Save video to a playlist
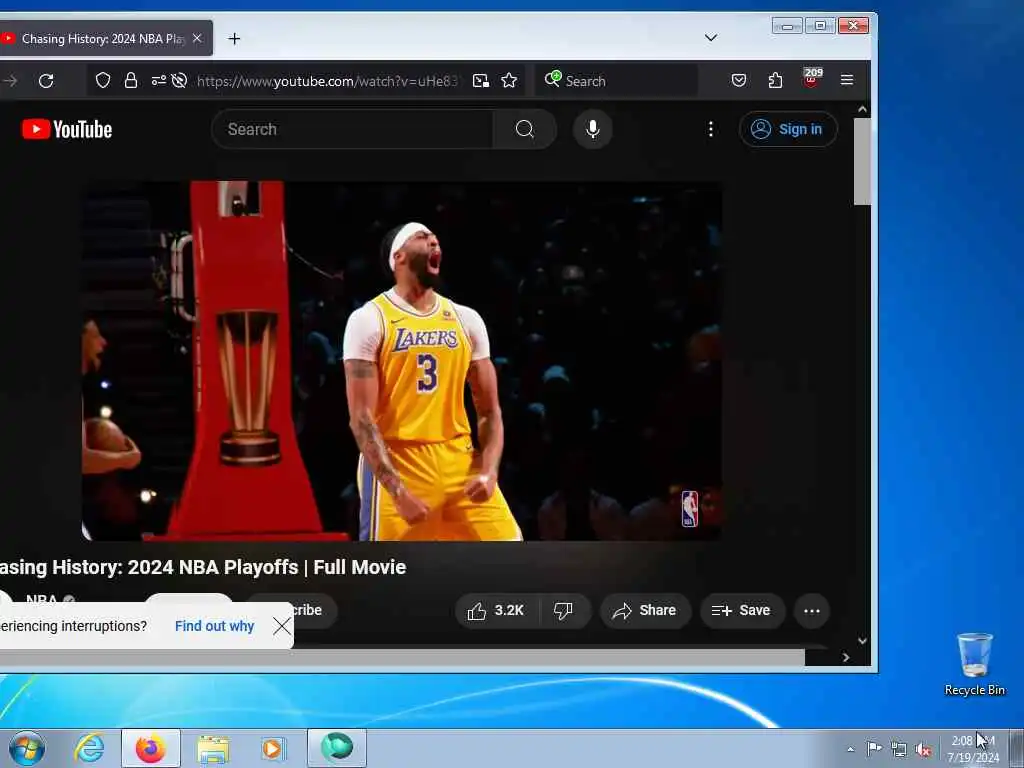Viewport: 1024px width, 768px height. point(742,611)
